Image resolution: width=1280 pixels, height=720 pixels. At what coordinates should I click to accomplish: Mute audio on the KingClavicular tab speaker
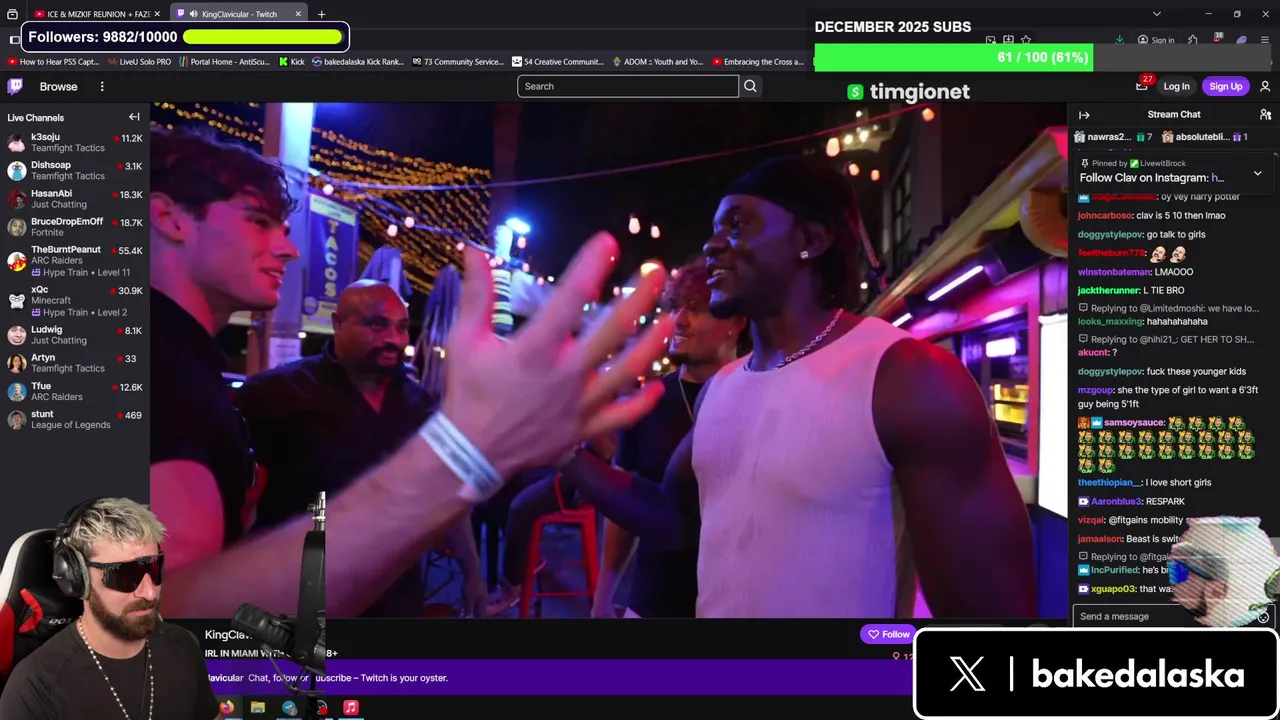(193, 14)
